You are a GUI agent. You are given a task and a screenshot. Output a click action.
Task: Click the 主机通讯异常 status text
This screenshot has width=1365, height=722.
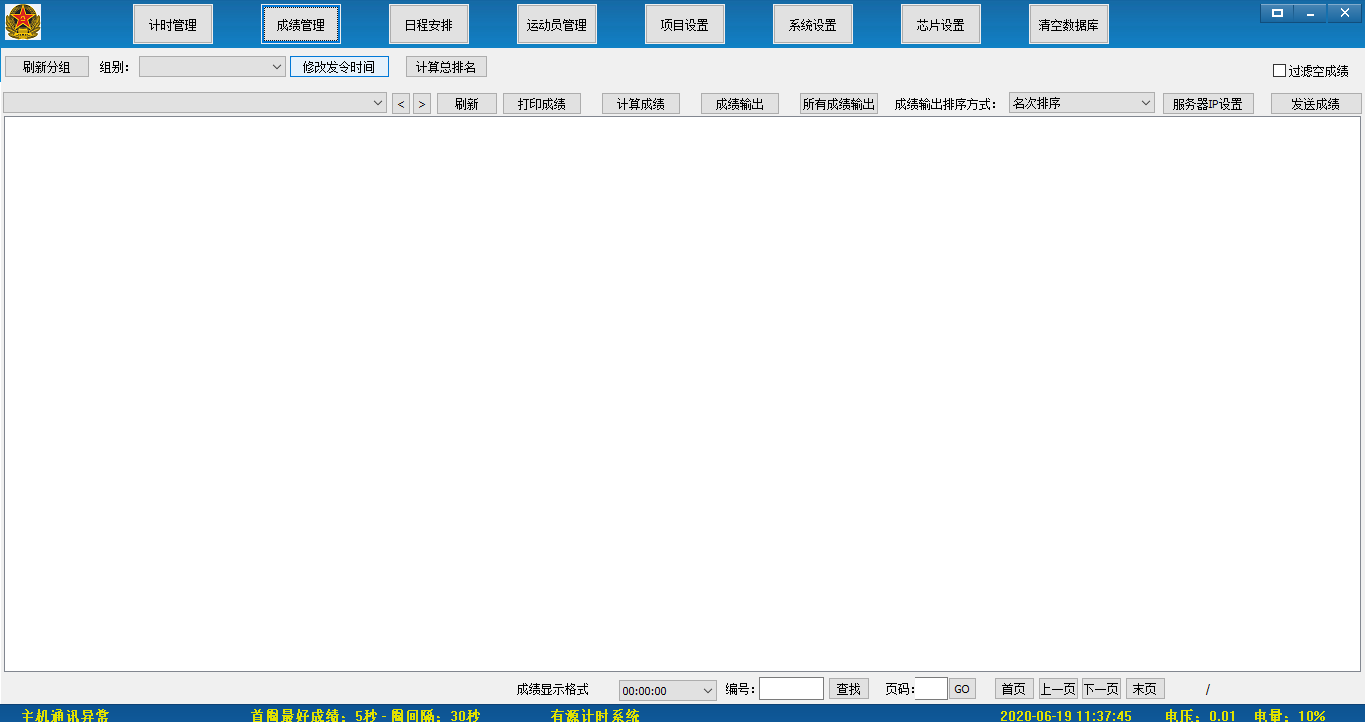click(66, 715)
